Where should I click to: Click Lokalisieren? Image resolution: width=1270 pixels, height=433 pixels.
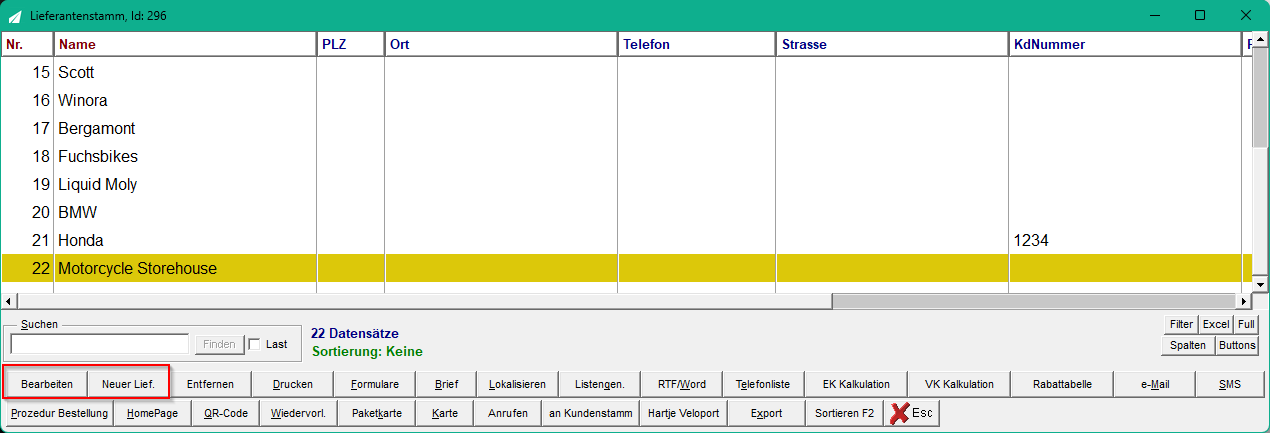pyautogui.click(x=518, y=384)
